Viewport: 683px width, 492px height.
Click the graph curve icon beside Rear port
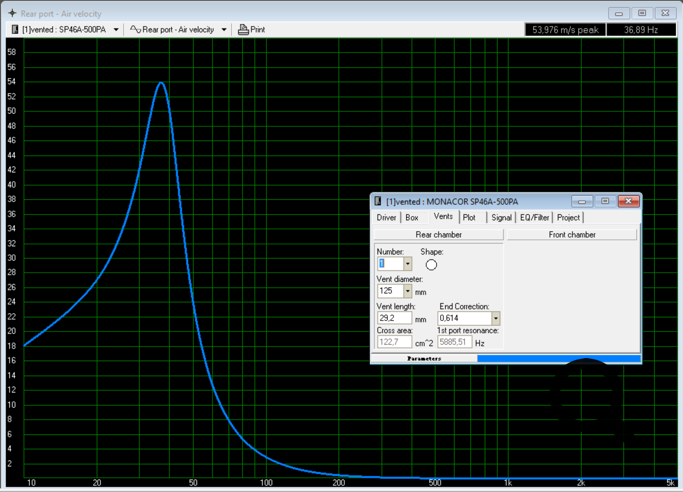(x=135, y=30)
